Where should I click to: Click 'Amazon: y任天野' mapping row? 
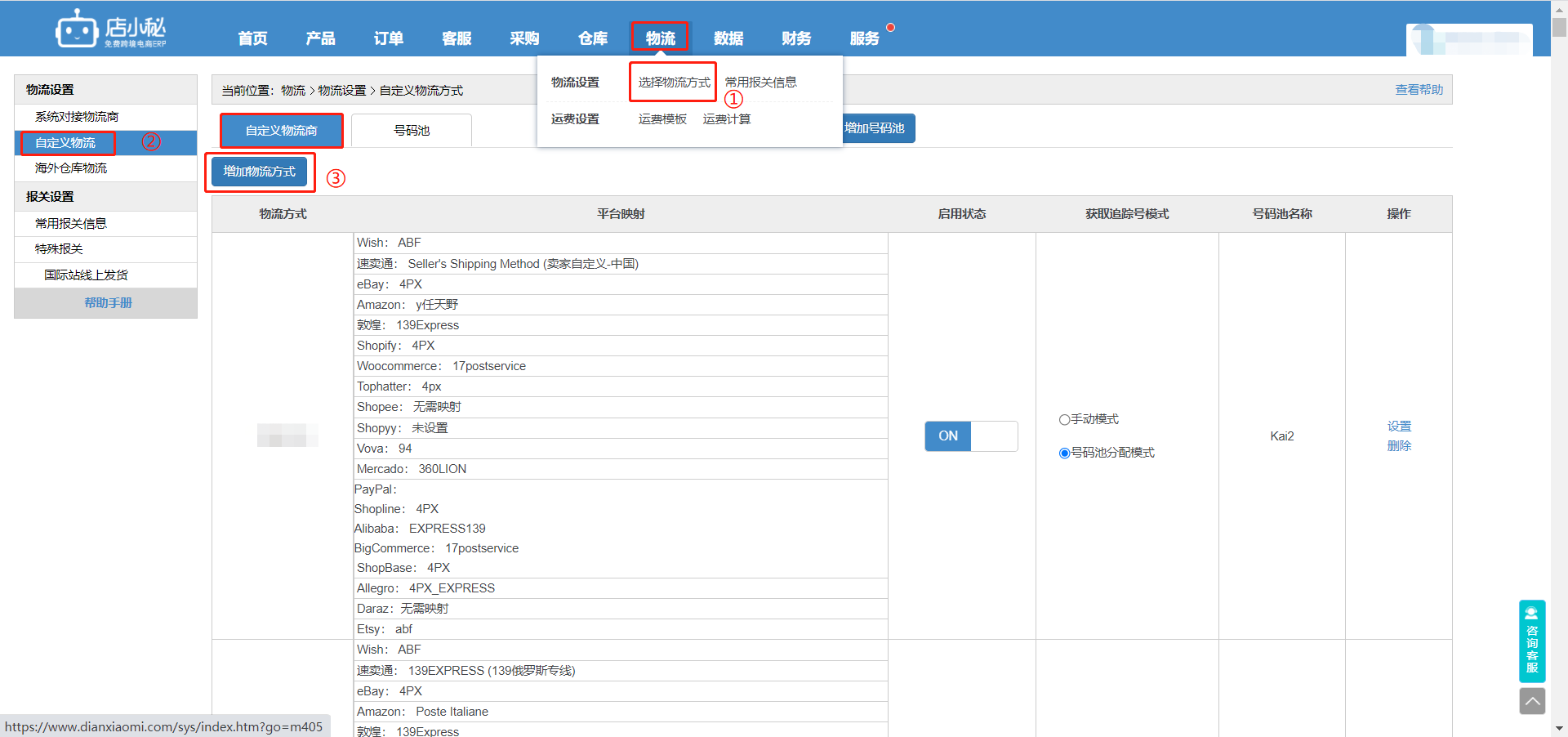click(x=621, y=305)
